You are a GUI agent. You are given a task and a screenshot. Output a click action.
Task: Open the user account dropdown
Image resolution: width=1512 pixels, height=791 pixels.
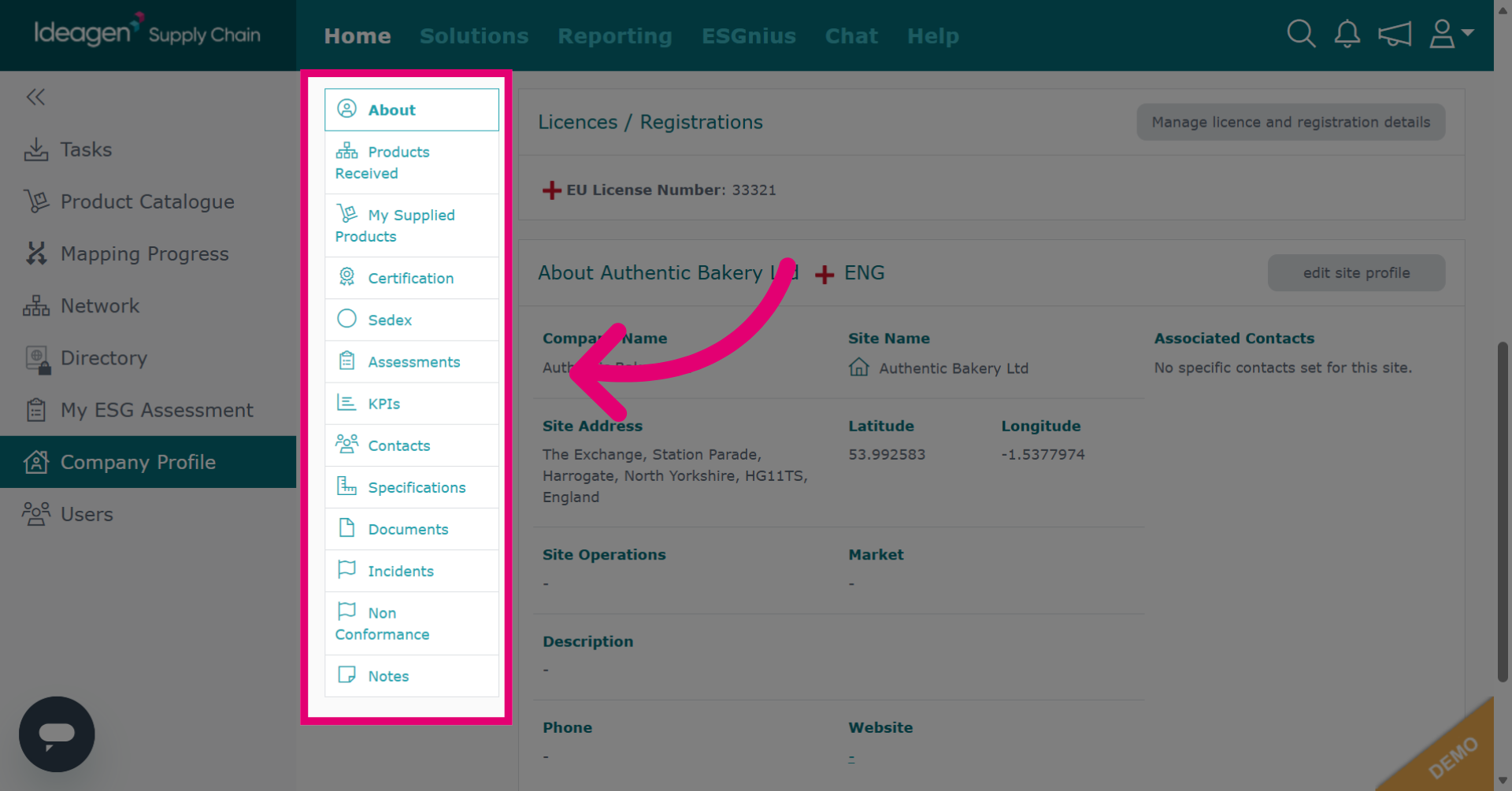[1451, 34]
